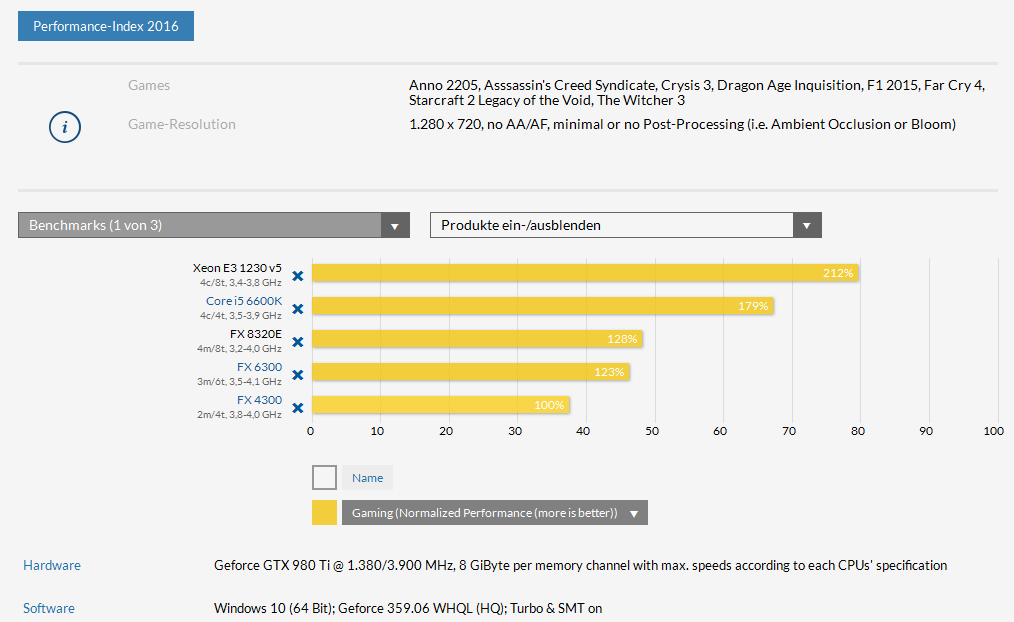Remove FX 6300 using the X icon
This screenshot has height=622, width=1014.
coord(297,375)
